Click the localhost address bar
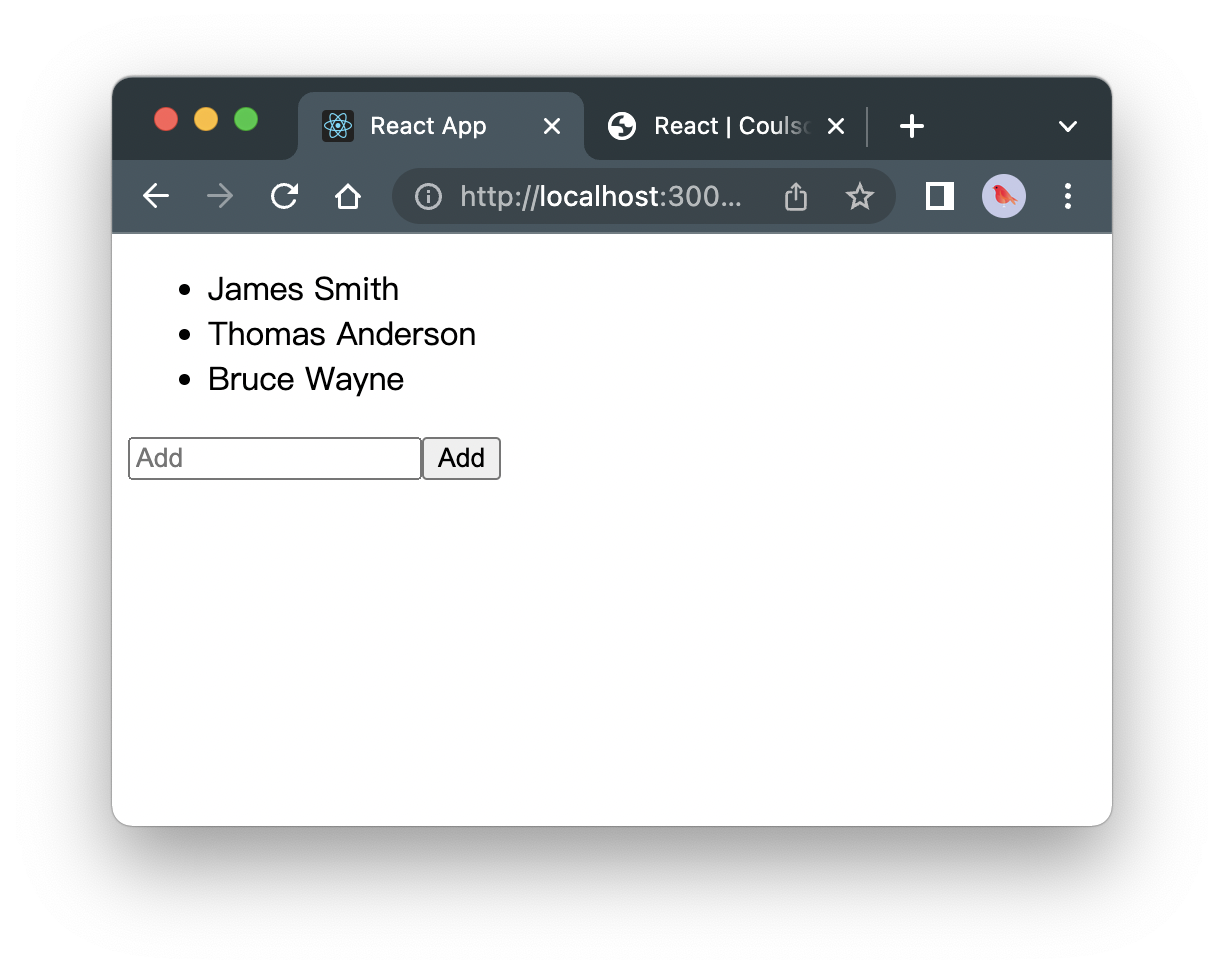The width and height of the screenshot is (1224, 974). (600, 196)
